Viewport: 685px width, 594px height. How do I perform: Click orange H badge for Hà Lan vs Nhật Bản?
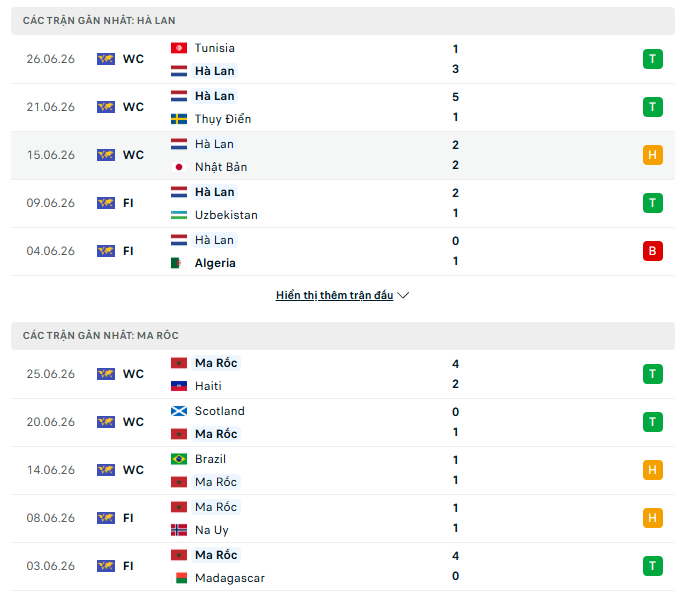pyautogui.click(x=653, y=155)
